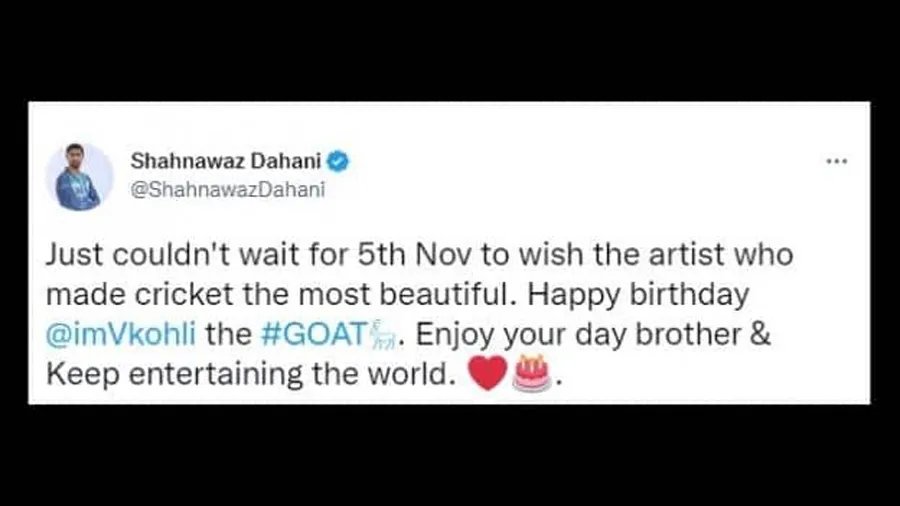Open Shahnawaz Dahani's profile picture
Image resolution: width=900 pixels, height=506 pixels.
tap(79, 177)
